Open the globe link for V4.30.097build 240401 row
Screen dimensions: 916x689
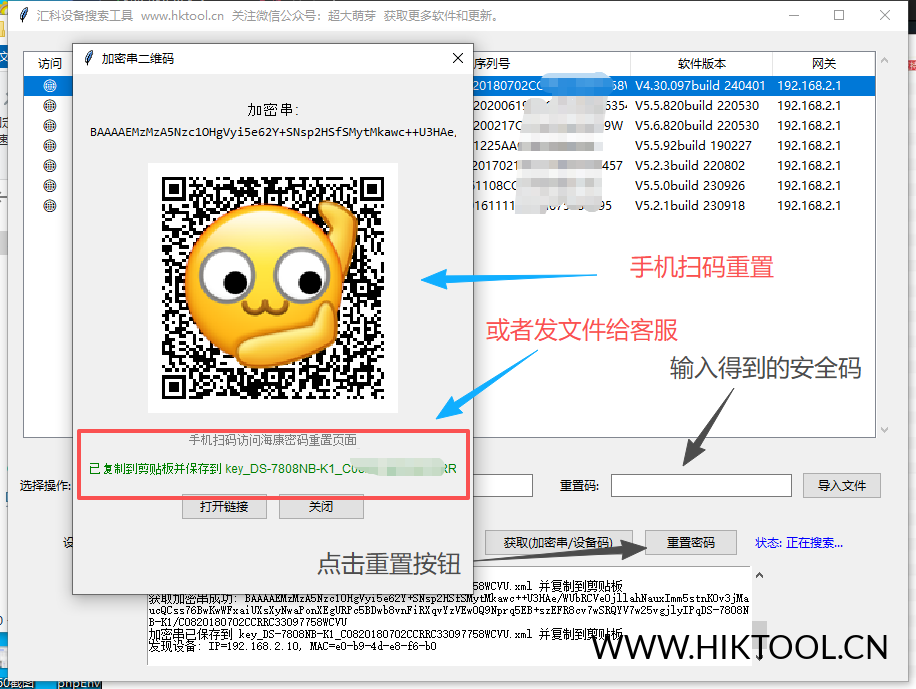(50, 86)
